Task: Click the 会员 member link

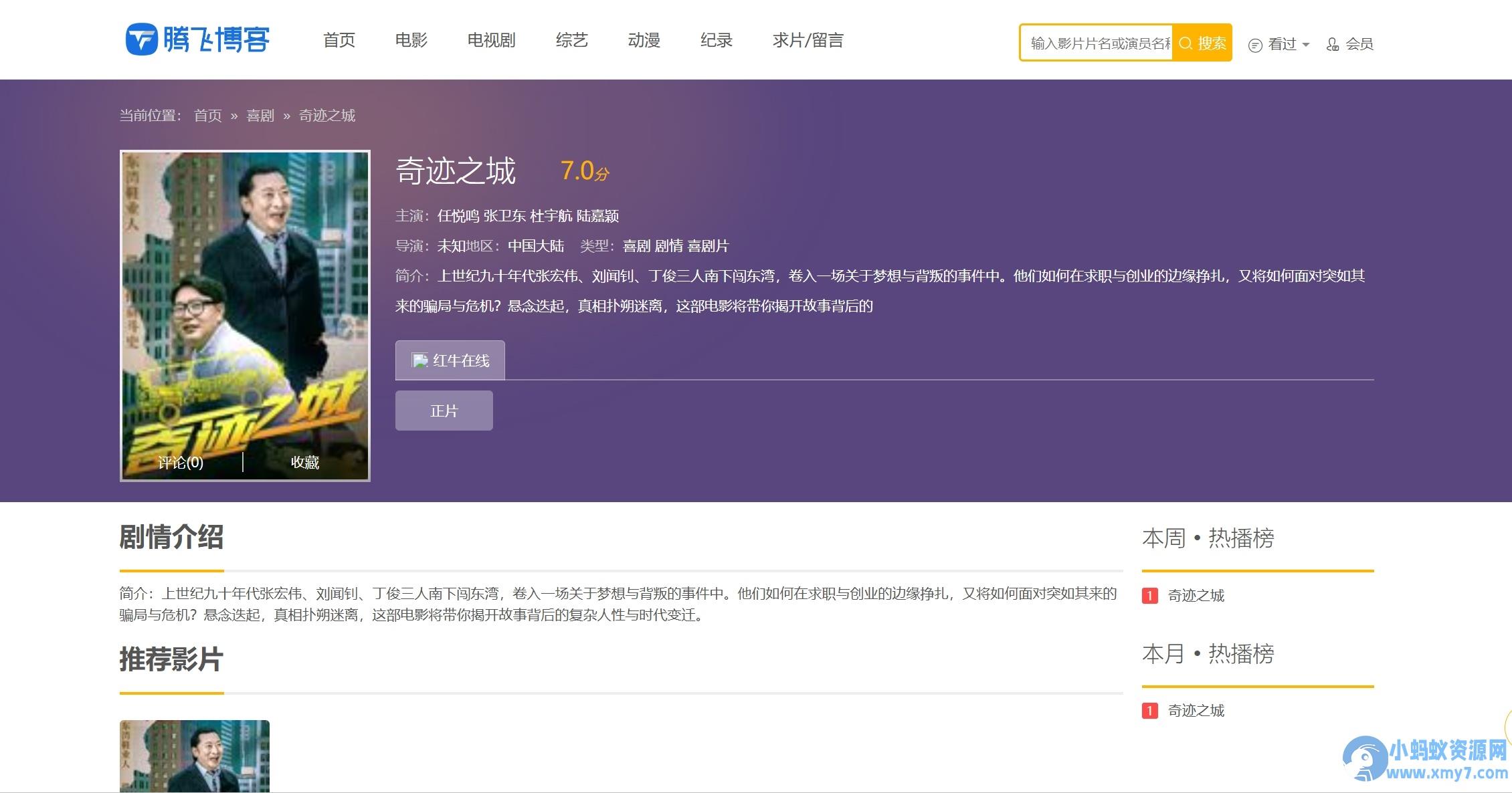Action: pos(1359,44)
